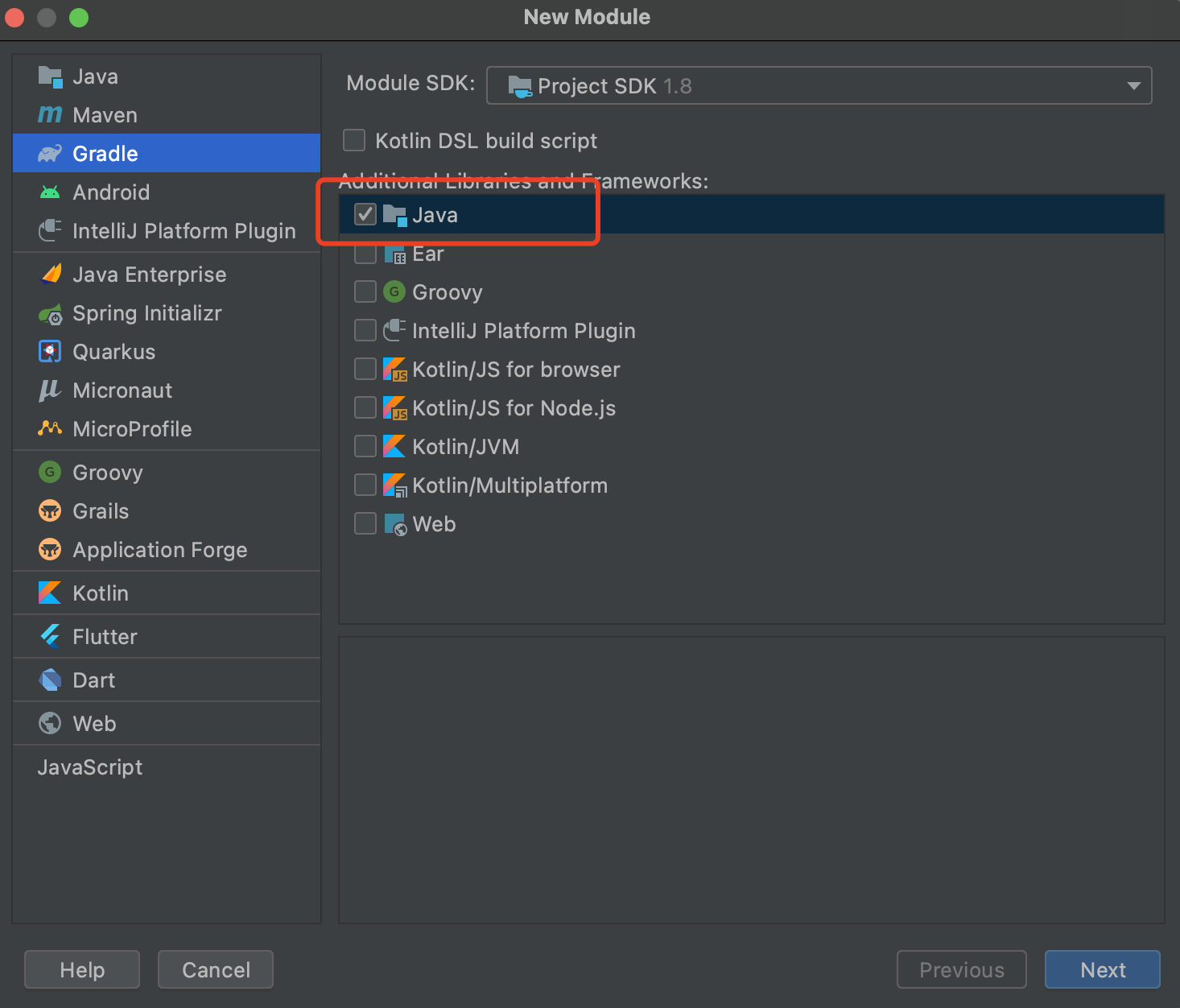
Task: Tick the Ear framework checkbox
Action: pos(365,253)
